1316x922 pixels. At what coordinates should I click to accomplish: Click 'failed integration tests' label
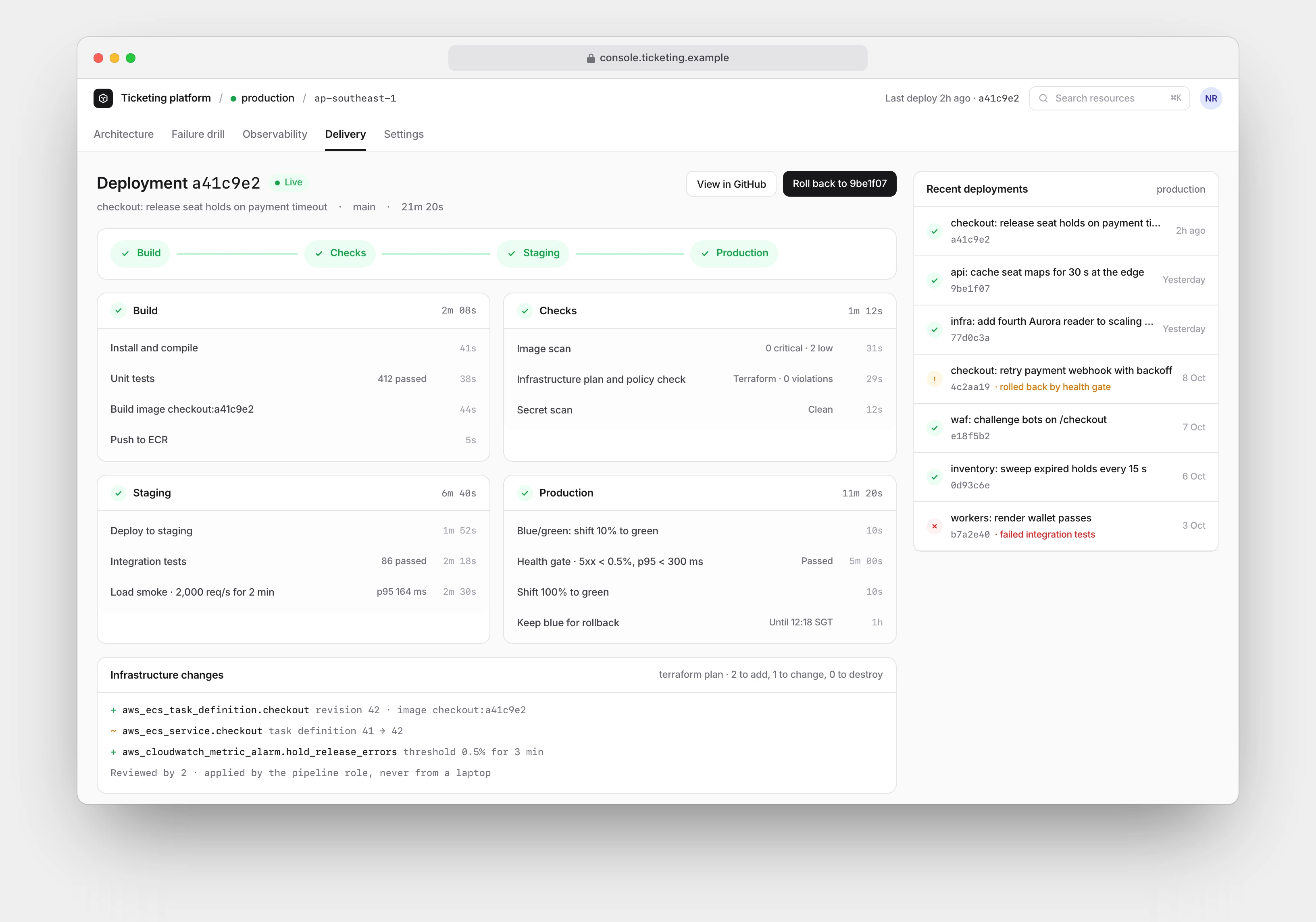[x=1047, y=535]
